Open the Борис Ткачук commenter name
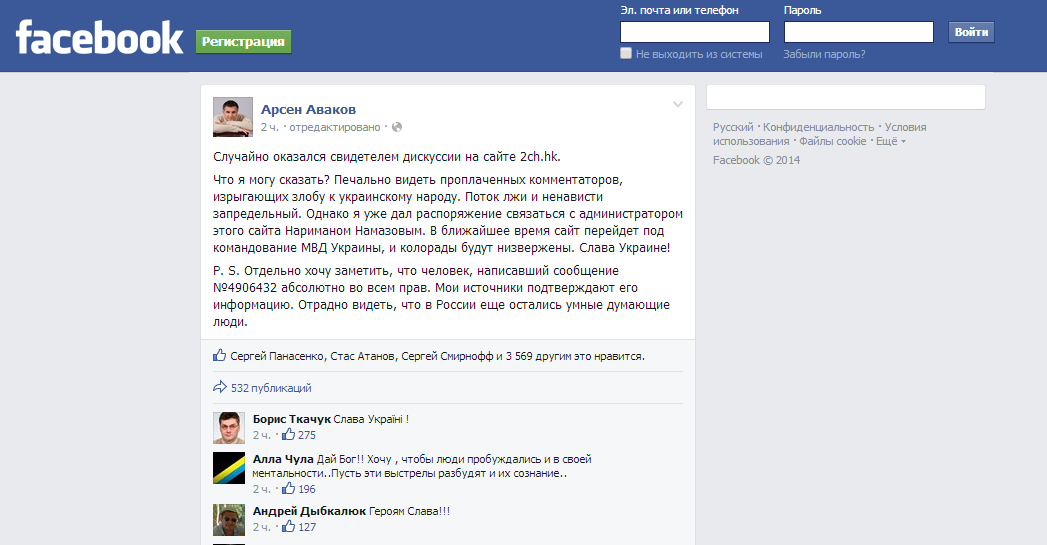Screen dimensions: 1047x545 (292, 419)
